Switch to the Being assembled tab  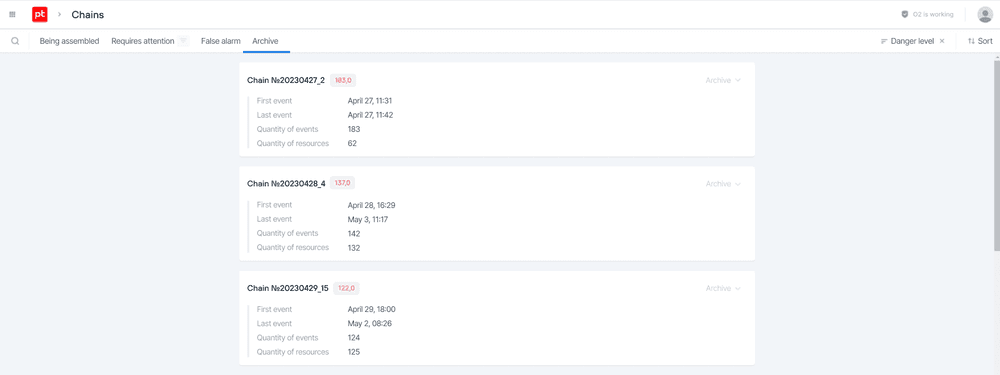pos(70,41)
